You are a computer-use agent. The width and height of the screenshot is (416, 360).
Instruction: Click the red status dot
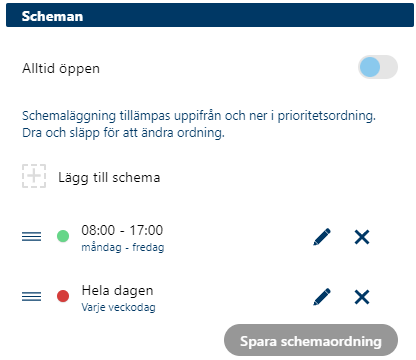tap(63, 296)
